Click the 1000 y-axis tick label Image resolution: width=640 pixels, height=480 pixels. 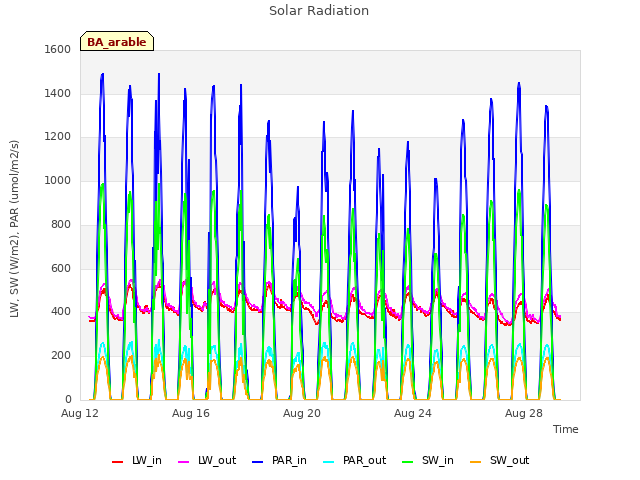click(58, 180)
